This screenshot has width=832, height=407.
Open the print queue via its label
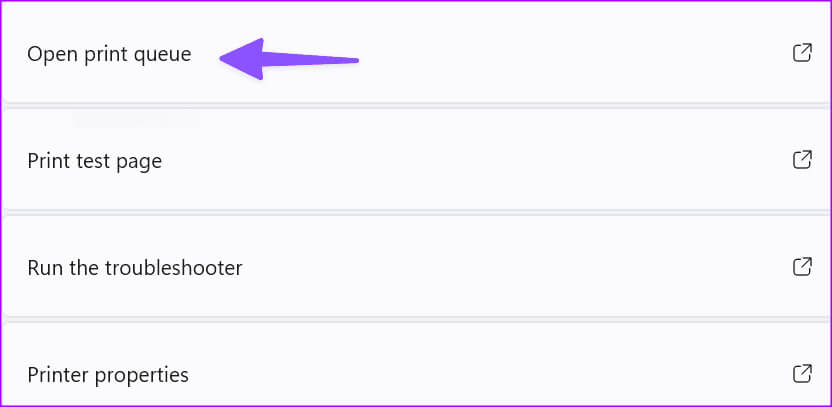[109, 55]
